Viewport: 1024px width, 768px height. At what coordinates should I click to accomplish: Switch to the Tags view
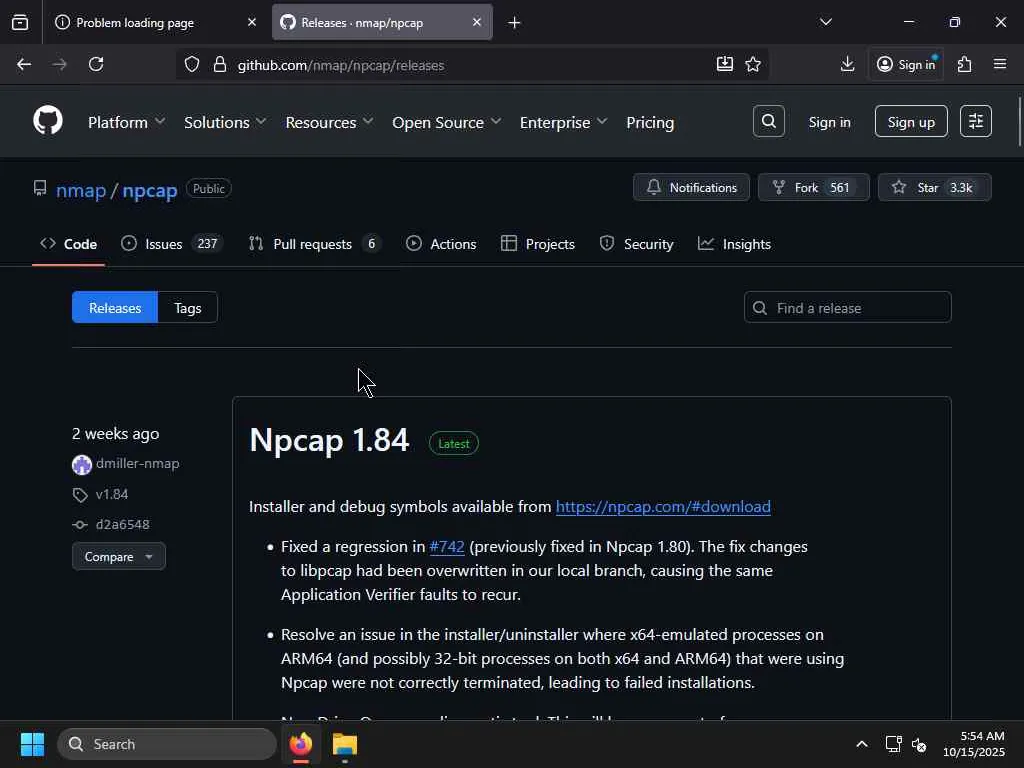pyautogui.click(x=187, y=308)
